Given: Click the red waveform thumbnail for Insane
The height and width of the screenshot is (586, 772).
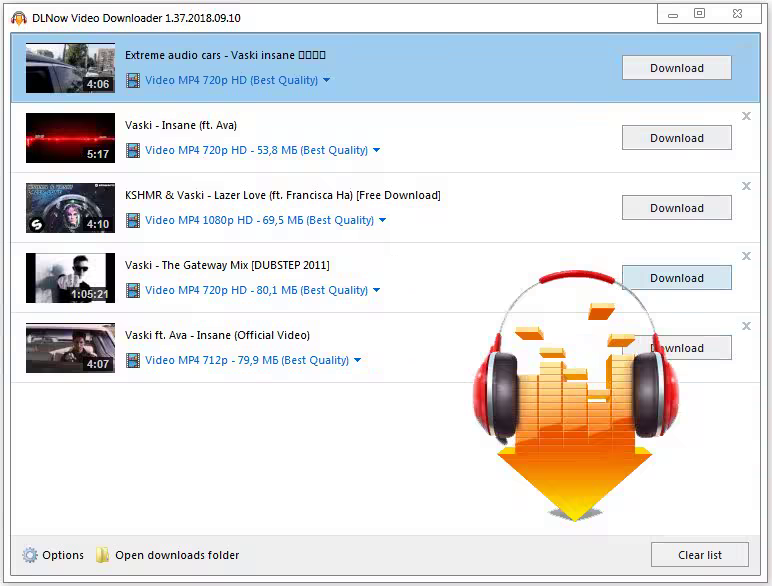Looking at the screenshot, I should point(70,138).
